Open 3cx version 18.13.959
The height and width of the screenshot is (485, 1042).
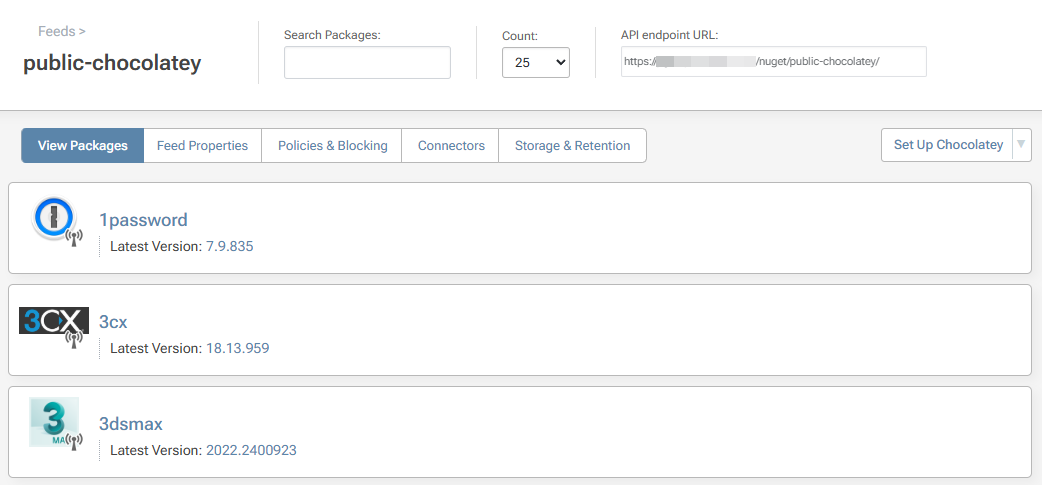(237, 348)
